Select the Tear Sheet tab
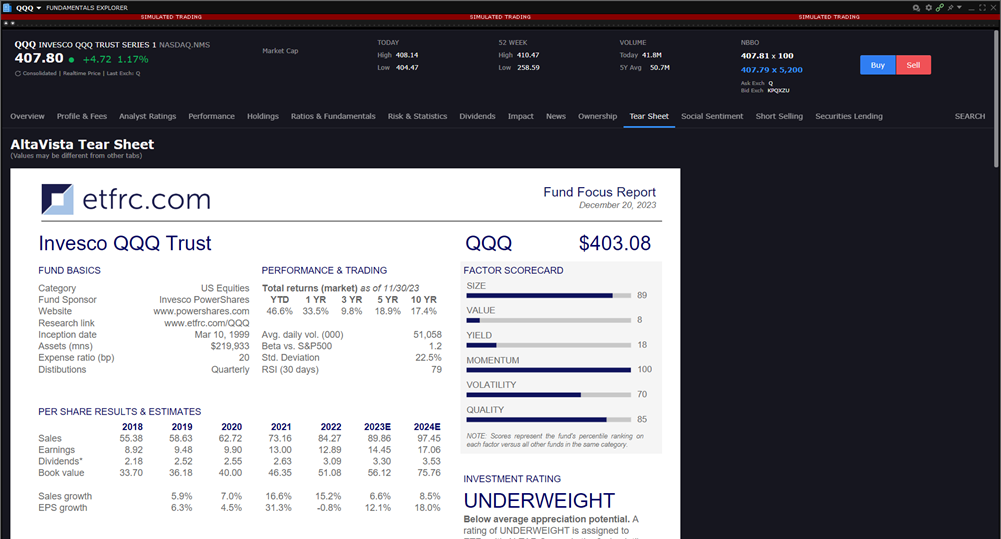Image resolution: width=1001 pixels, height=539 pixels. coord(649,116)
